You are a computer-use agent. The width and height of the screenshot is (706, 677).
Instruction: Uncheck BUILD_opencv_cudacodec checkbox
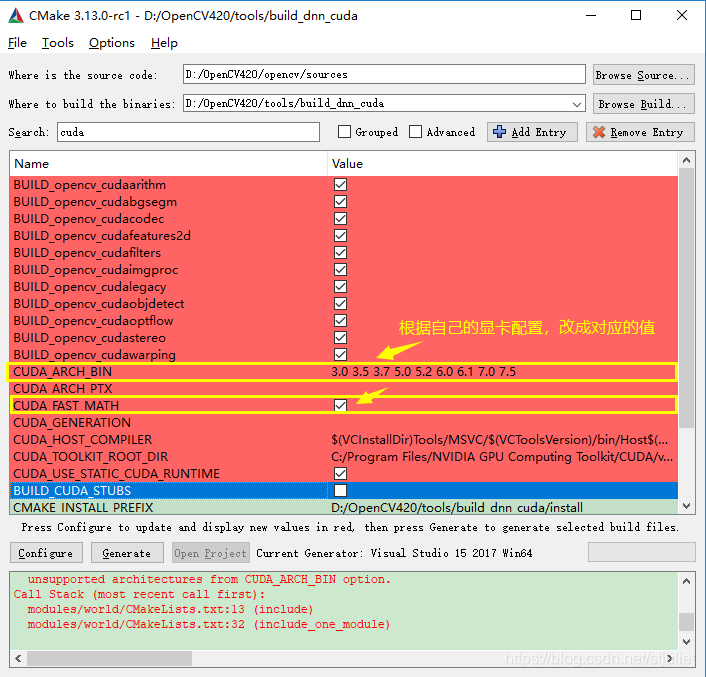[340, 219]
